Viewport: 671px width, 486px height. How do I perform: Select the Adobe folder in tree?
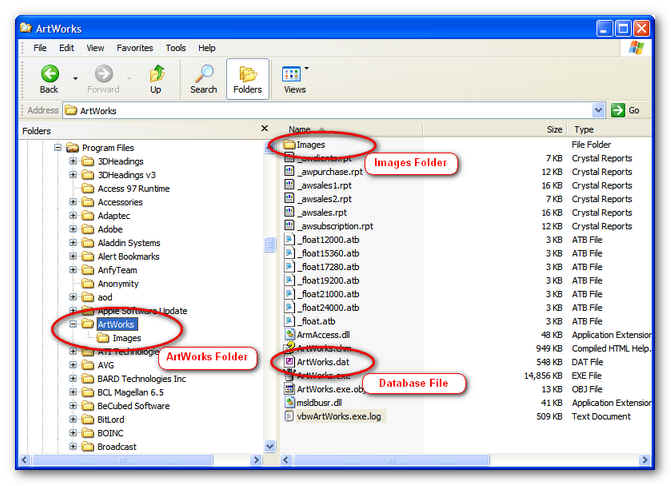(x=102, y=229)
